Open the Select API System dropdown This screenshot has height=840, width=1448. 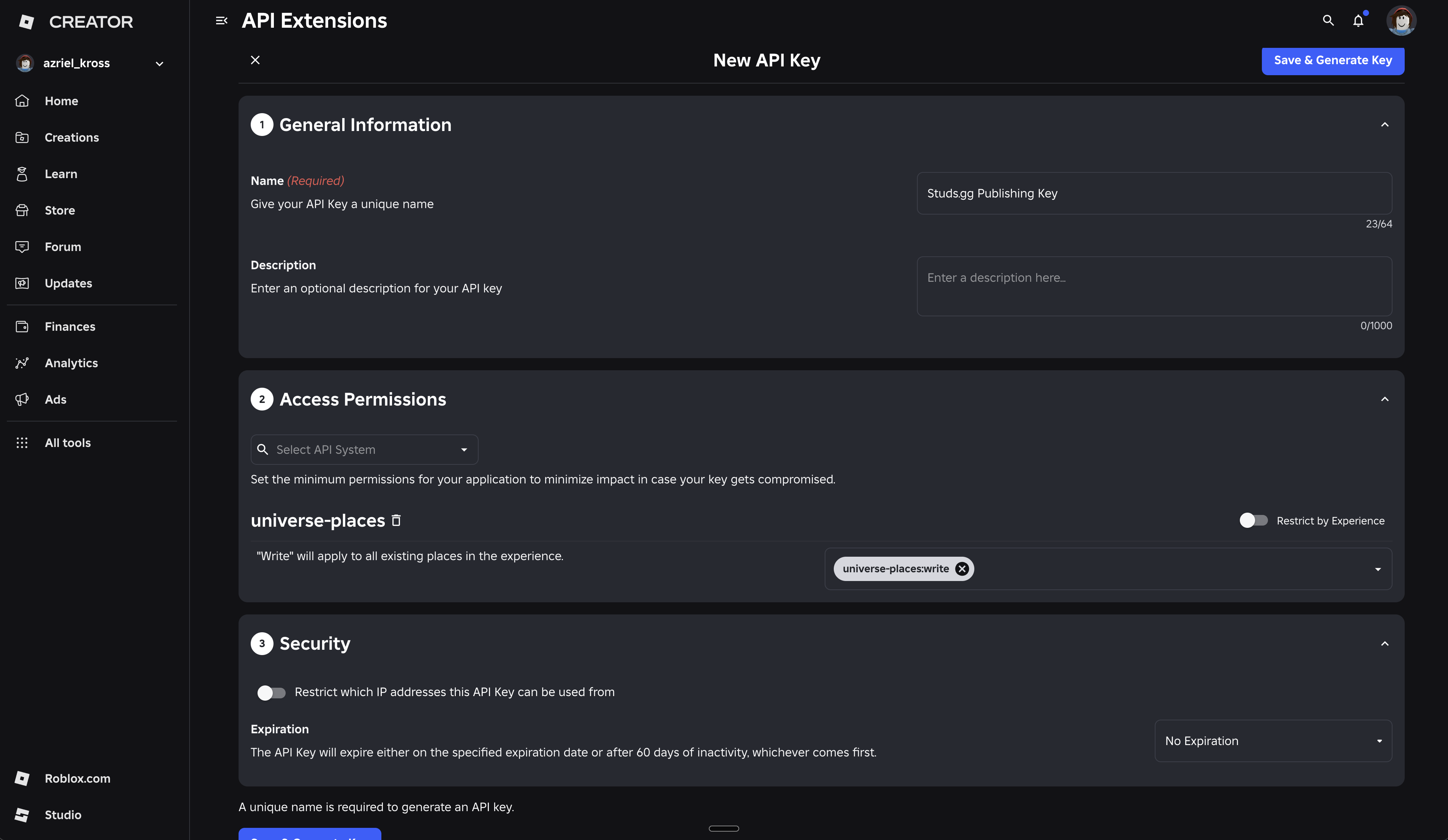coord(364,450)
